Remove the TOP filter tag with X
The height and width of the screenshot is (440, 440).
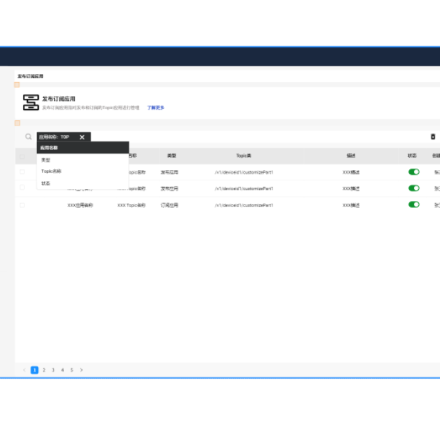[x=82, y=137]
